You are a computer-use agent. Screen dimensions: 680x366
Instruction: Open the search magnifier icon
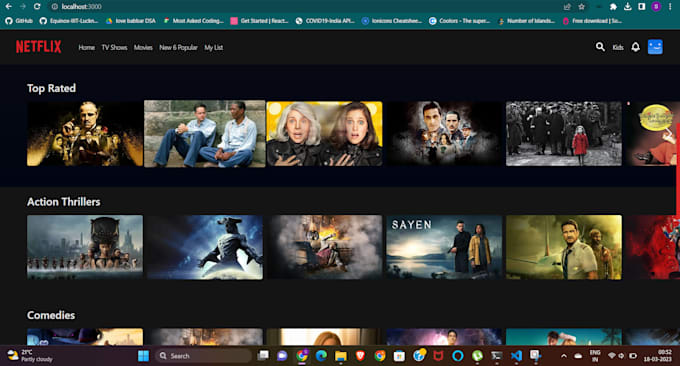(x=600, y=47)
